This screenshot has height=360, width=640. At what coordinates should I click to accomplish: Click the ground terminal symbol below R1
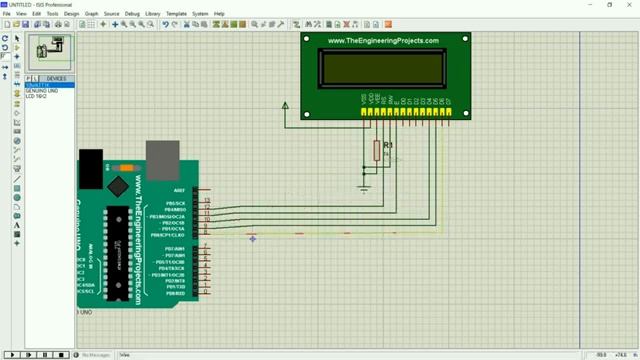click(x=364, y=189)
